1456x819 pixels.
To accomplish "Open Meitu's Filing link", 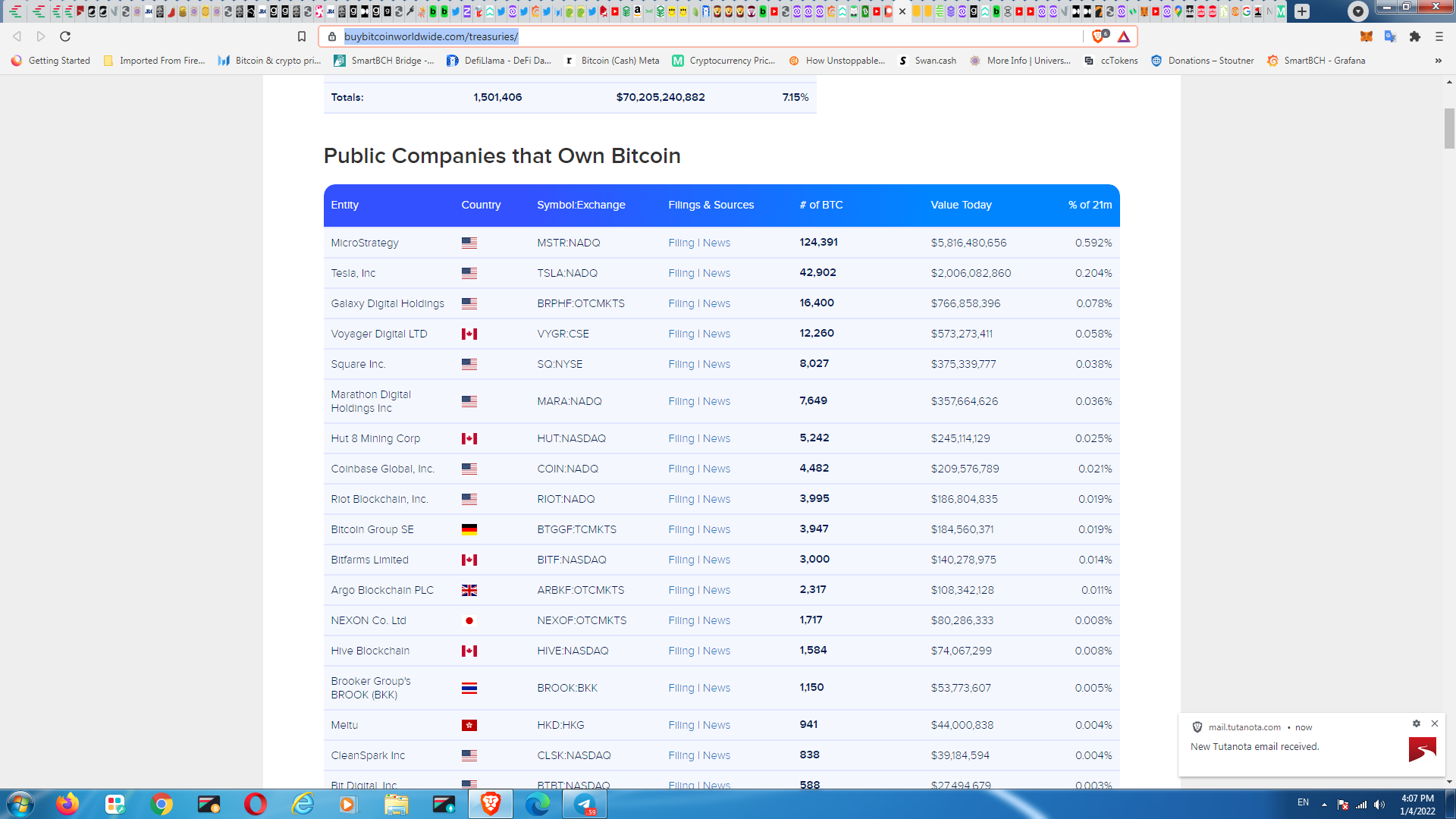I will 681,725.
